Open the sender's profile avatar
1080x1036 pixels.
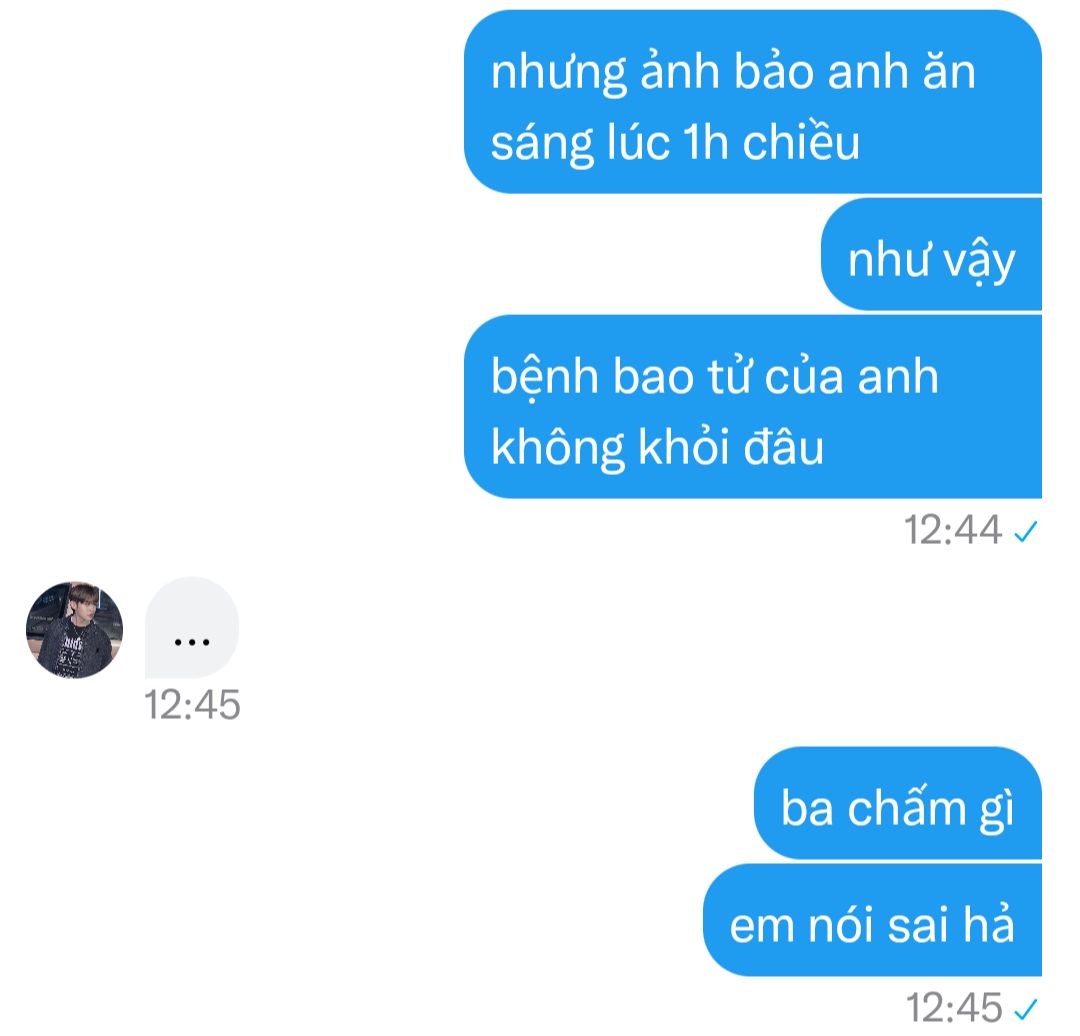pyautogui.click(x=74, y=630)
